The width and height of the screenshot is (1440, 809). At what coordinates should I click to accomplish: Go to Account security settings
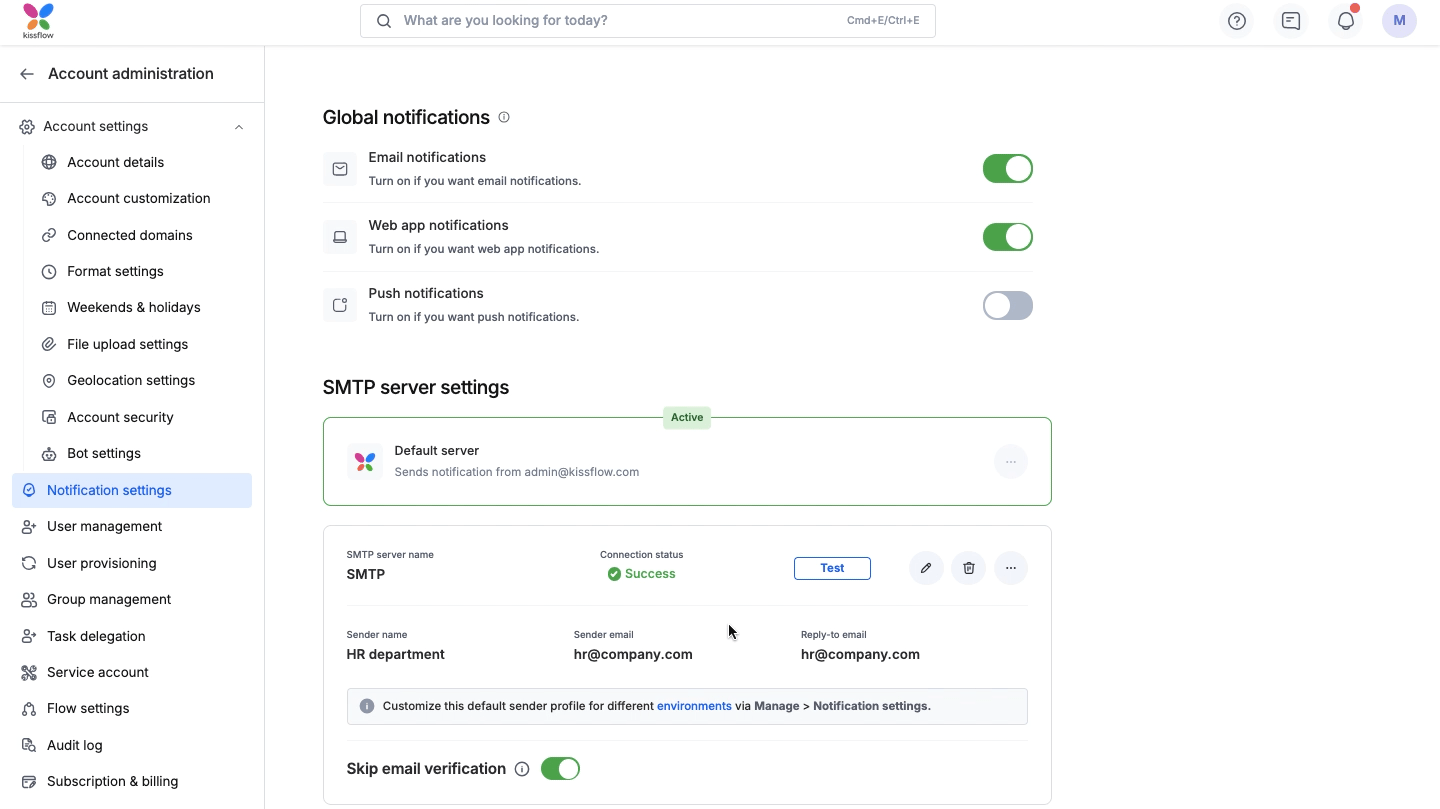coord(120,417)
